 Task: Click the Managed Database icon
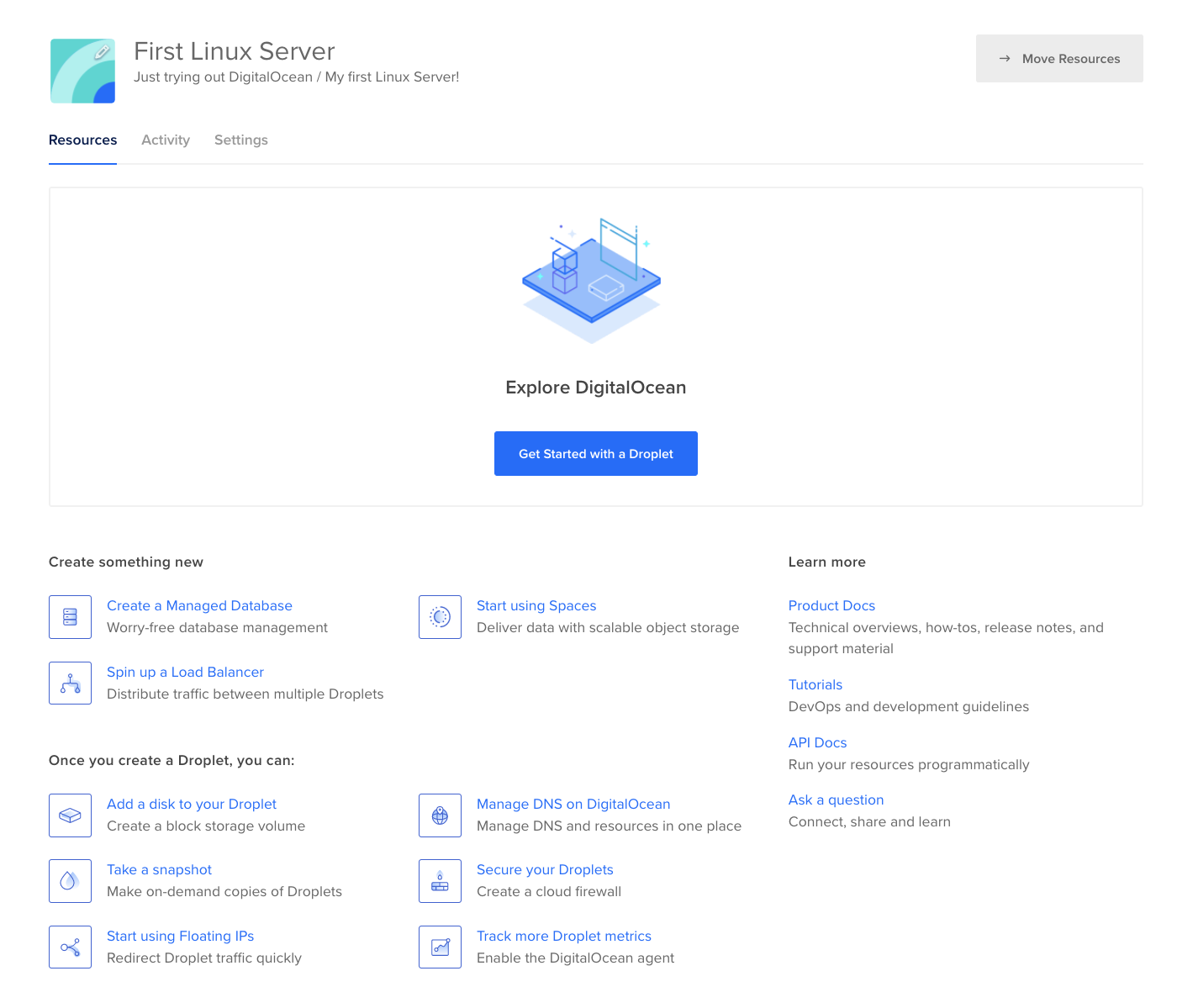70,617
